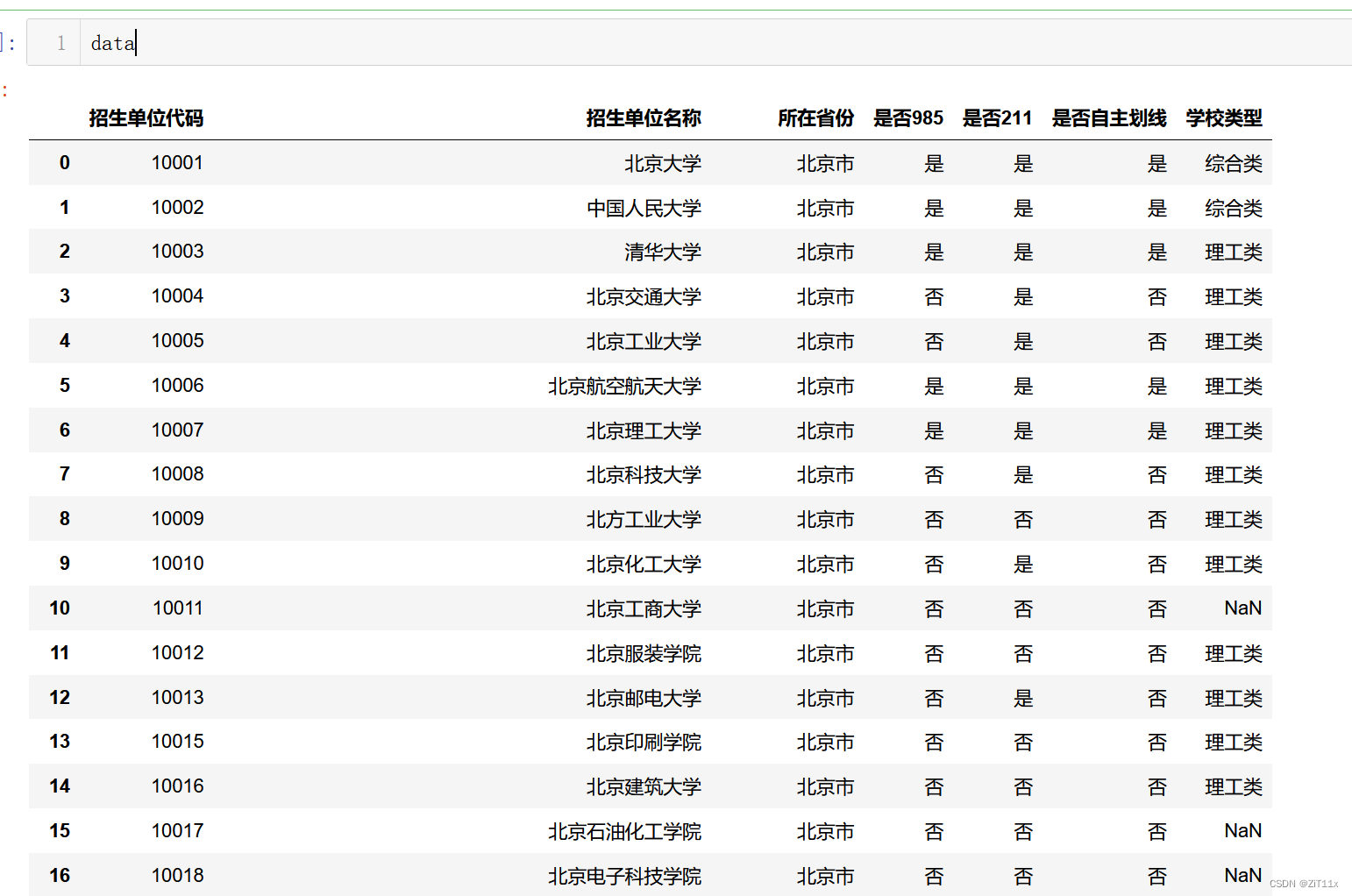
Task: Click the NaN value in 北京工商大学 row
Action: (x=1243, y=608)
